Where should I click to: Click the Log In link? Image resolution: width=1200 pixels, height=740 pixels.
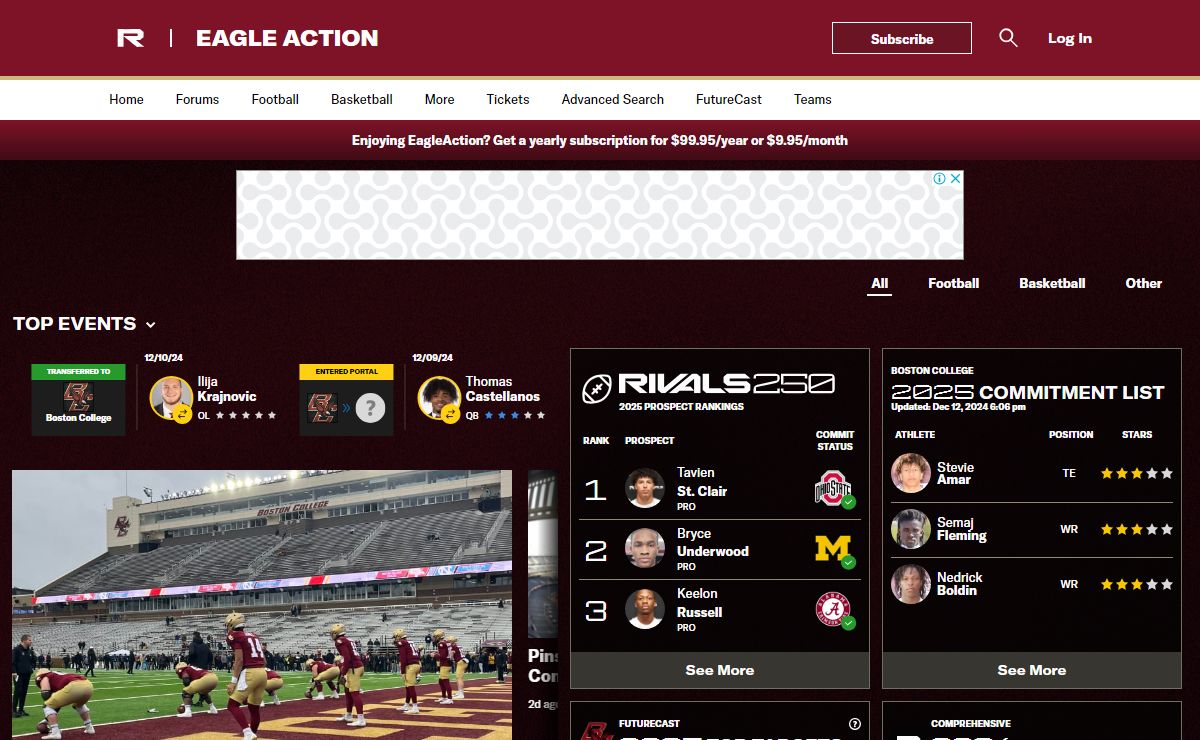click(1070, 38)
